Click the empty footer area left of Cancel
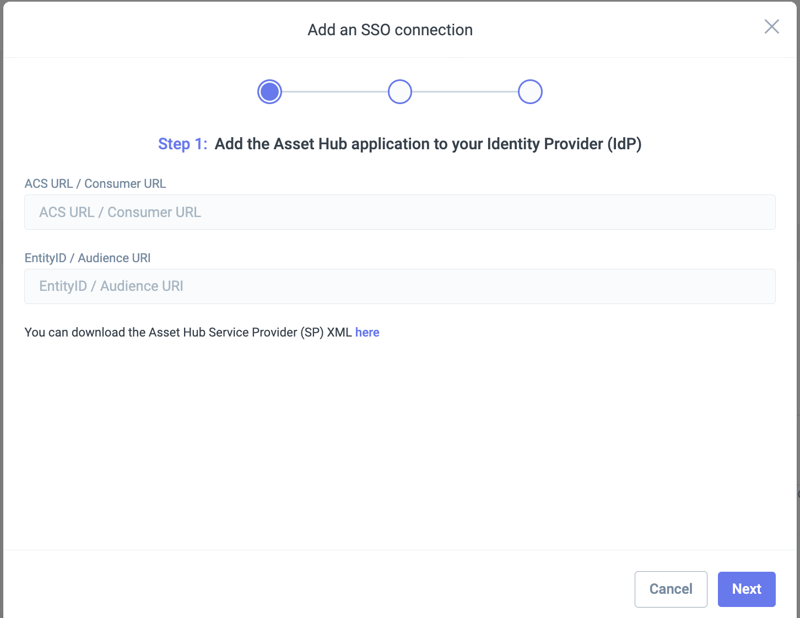Image resolution: width=800 pixels, height=618 pixels. click(300, 589)
